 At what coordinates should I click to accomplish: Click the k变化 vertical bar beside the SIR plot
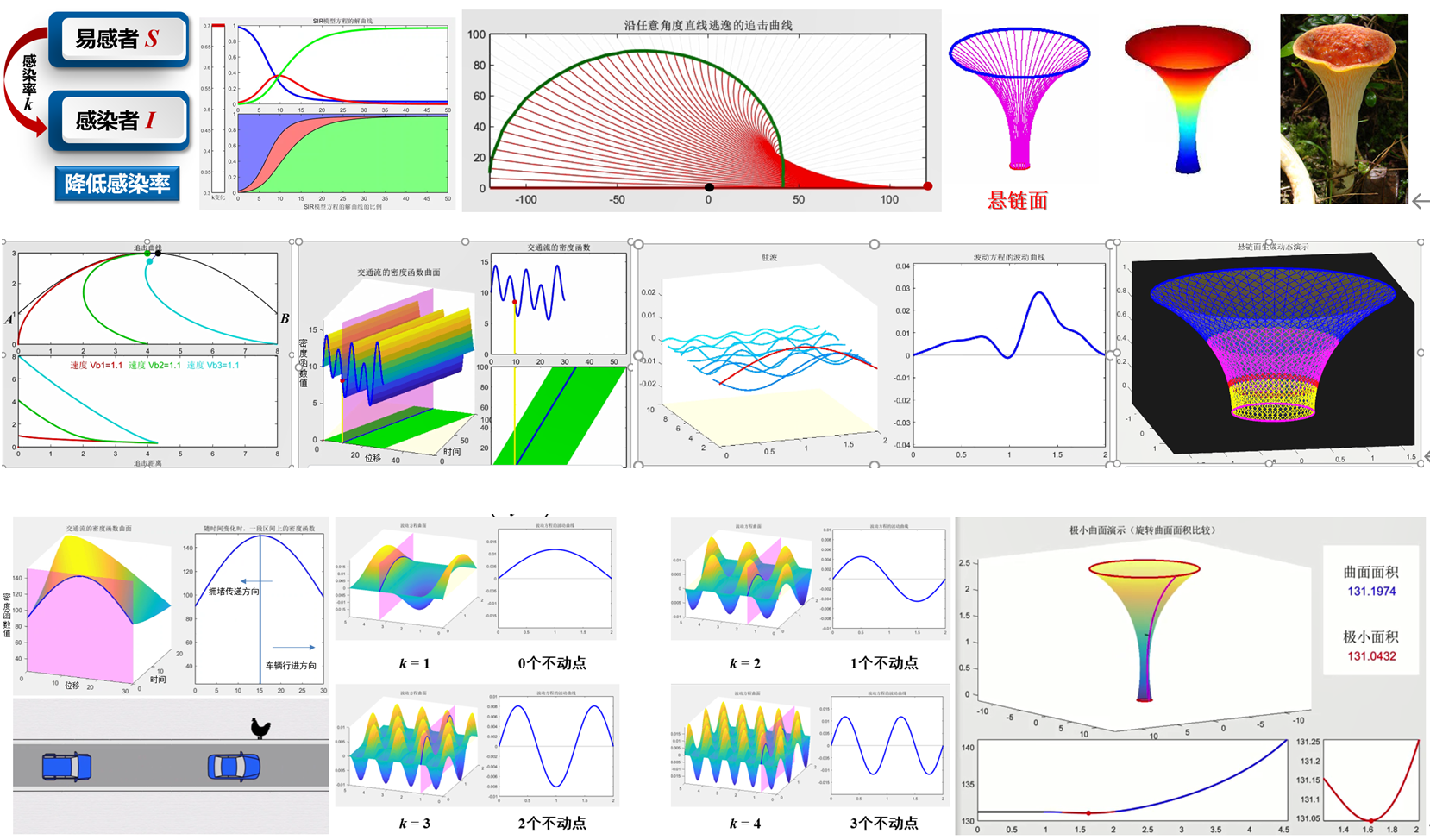(x=218, y=110)
